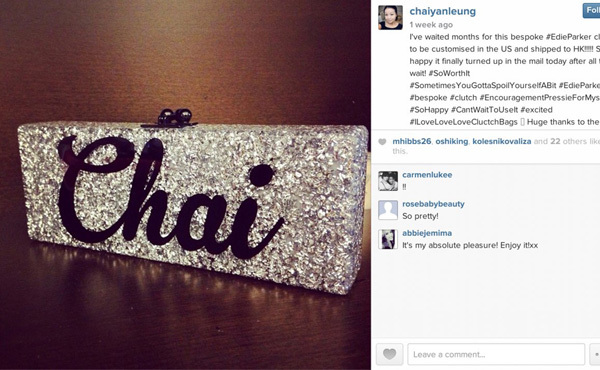Image resolution: width=600 pixels, height=370 pixels.
Task: Open chaiyanleung's profile avatar
Action: pyautogui.click(x=390, y=18)
